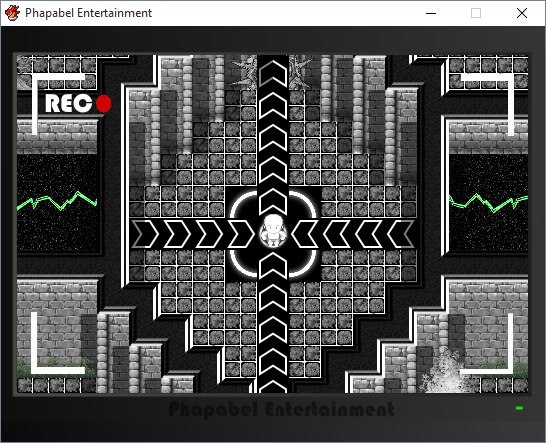Click the topmost upward chevron arrow tile
Viewport: 546px width, 443px height.
(273, 73)
